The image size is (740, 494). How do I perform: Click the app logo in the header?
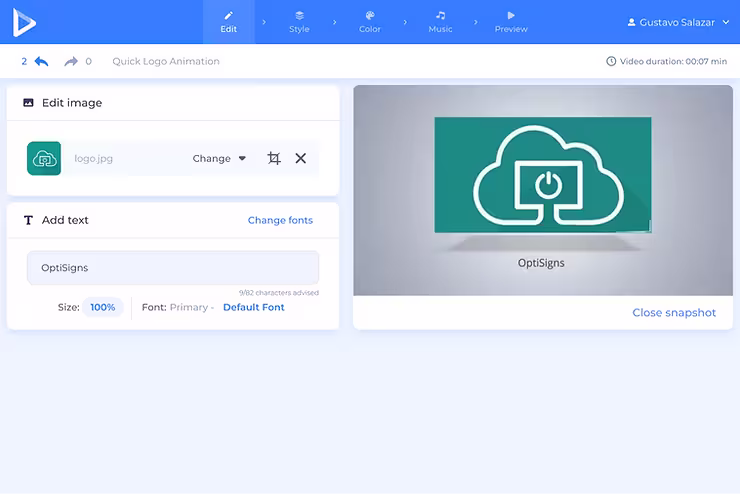tap(24, 22)
